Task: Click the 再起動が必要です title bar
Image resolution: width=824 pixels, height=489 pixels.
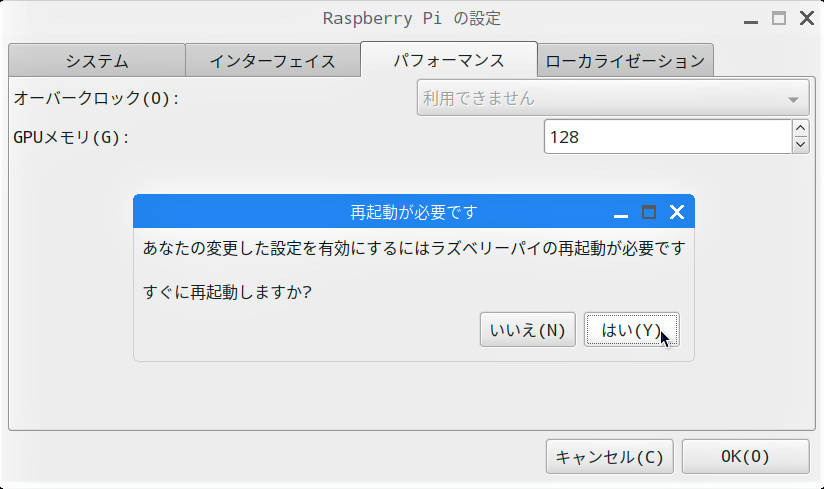Action: [414, 212]
